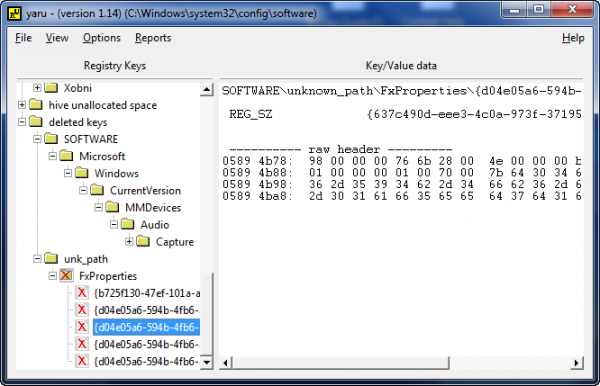Select the deleted keys item
600x386 pixels.
click(x=78, y=122)
